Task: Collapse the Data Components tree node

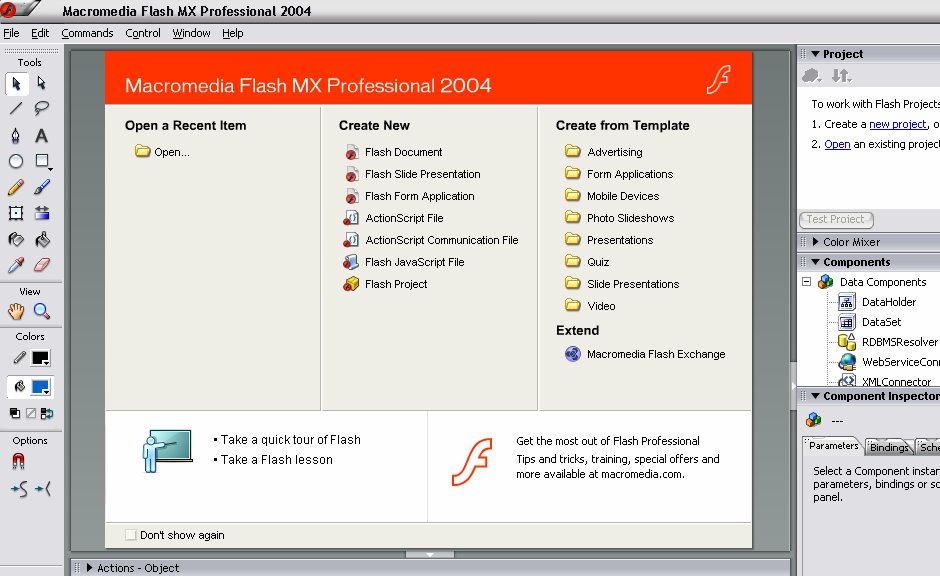Action: pyautogui.click(x=806, y=282)
